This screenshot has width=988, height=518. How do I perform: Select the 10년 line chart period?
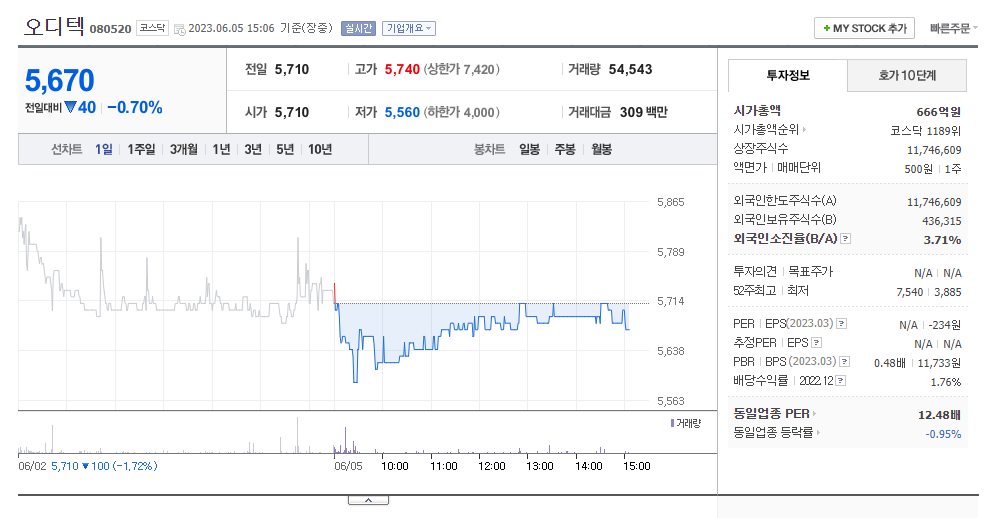(x=320, y=149)
